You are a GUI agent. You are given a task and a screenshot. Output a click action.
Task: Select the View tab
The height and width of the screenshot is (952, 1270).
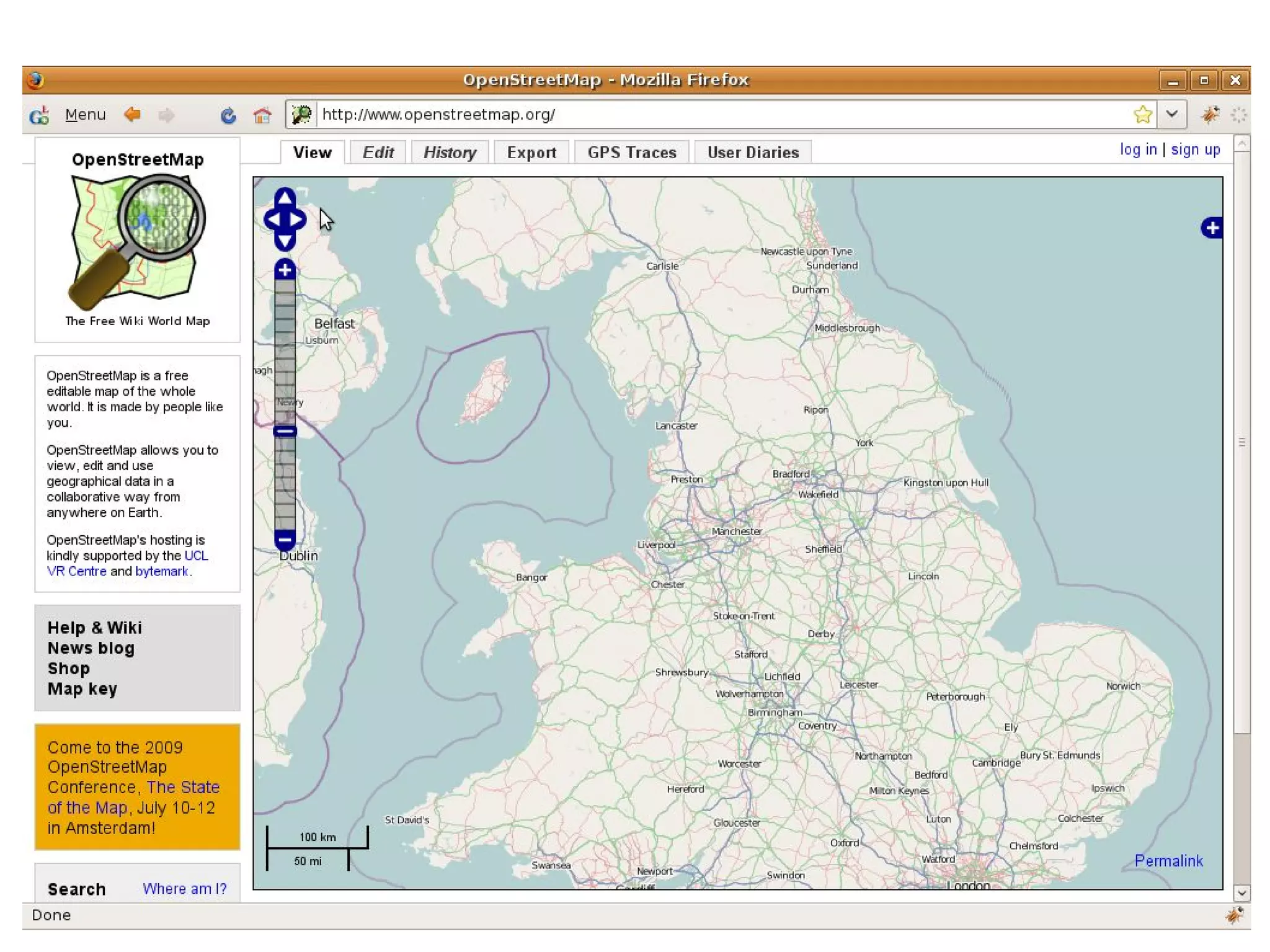tap(313, 153)
